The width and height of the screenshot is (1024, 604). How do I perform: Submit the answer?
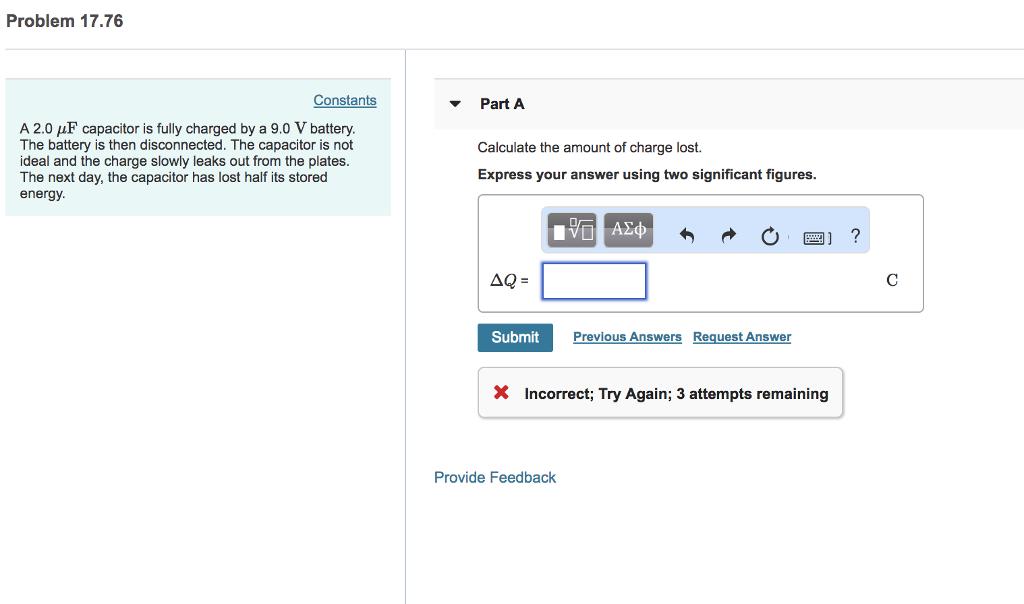click(x=515, y=338)
